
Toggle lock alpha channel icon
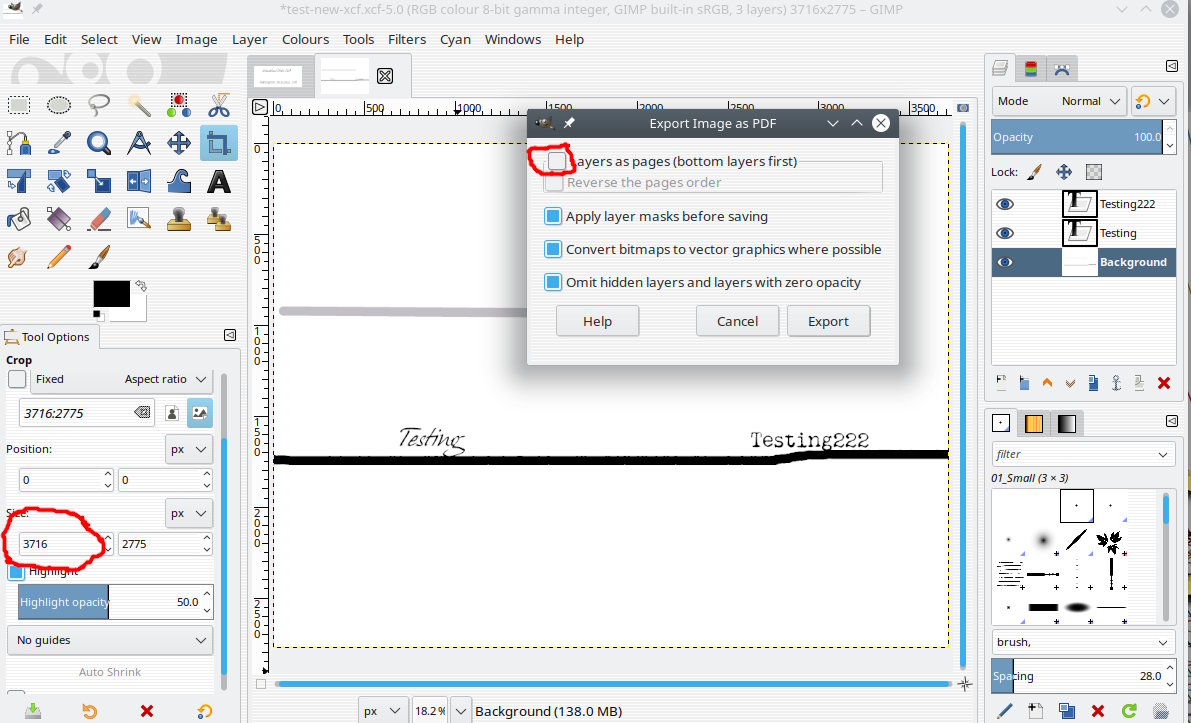click(1094, 172)
